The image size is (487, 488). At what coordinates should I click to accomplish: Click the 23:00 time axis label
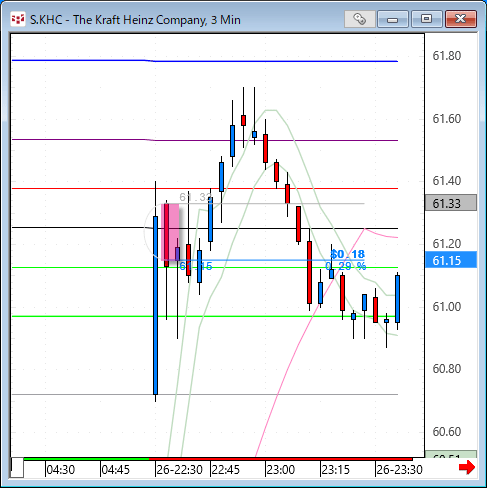pos(281,470)
